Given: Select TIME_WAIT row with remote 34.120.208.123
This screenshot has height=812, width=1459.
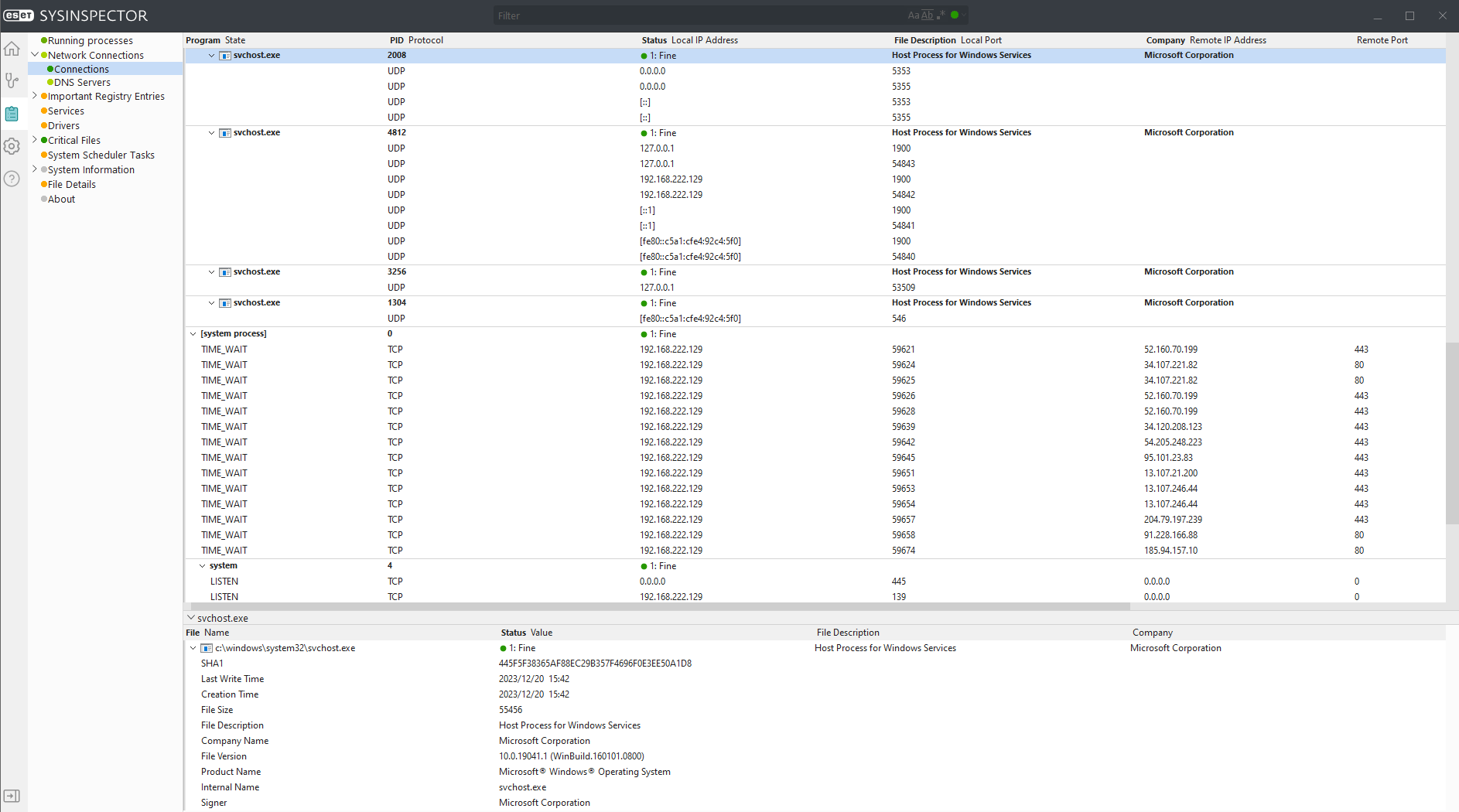Looking at the screenshot, I should [x=815, y=427].
